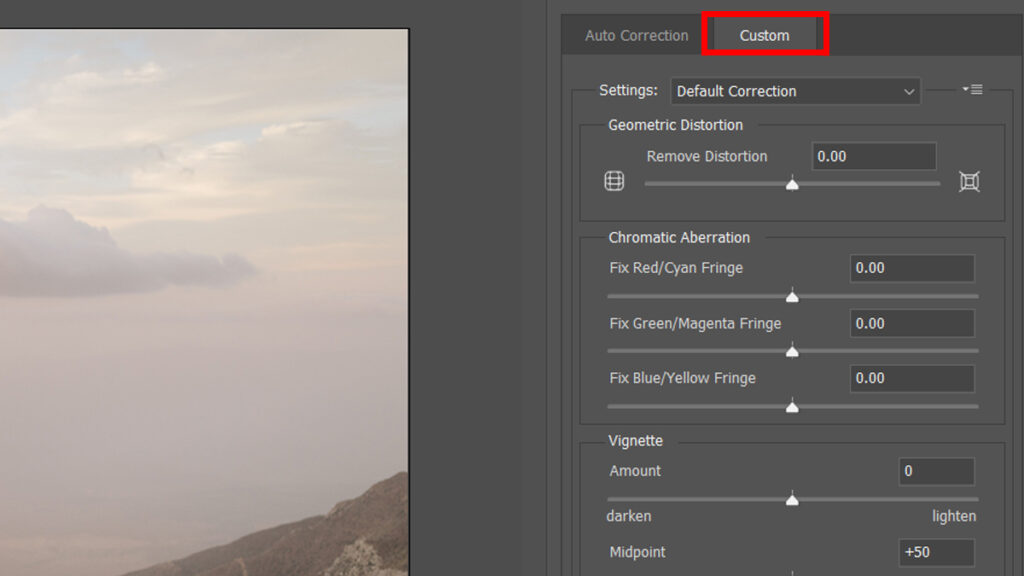The height and width of the screenshot is (576, 1024).
Task: Open the Settings Default Correction dropdown
Action: (795, 91)
